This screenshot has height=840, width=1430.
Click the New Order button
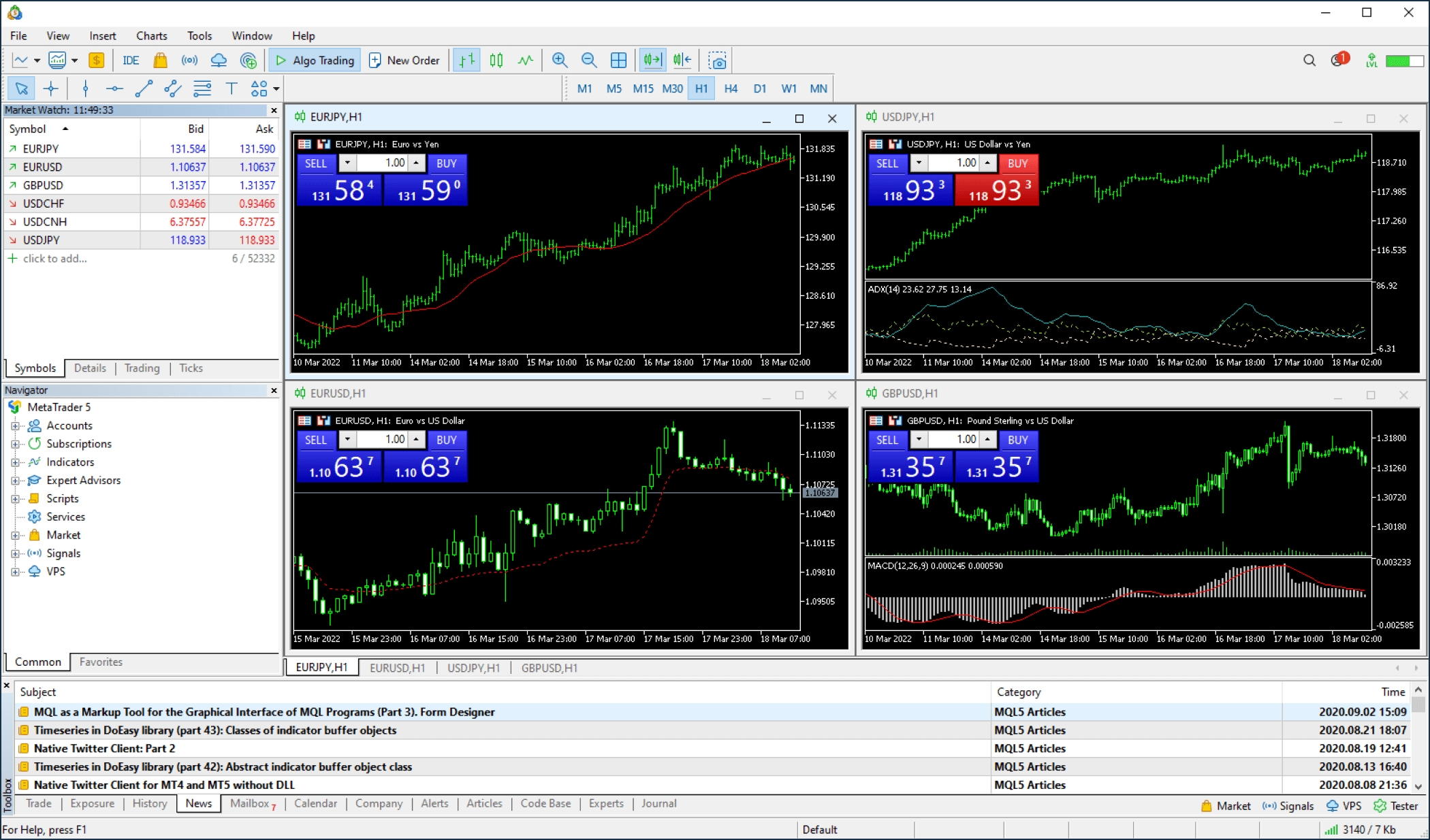(x=404, y=61)
